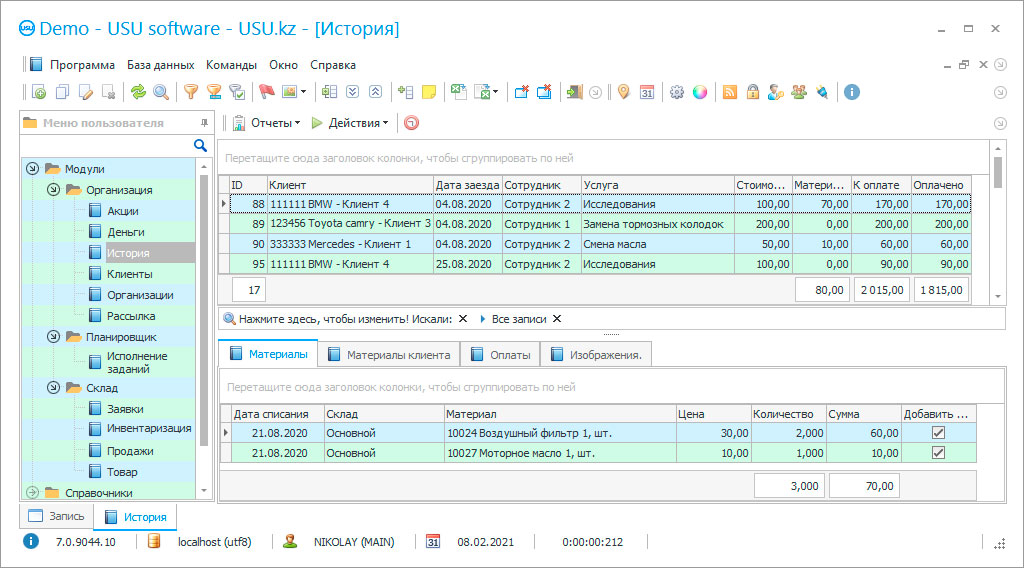Open the Справка menu
The height and width of the screenshot is (568, 1024).
[x=333, y=65]
